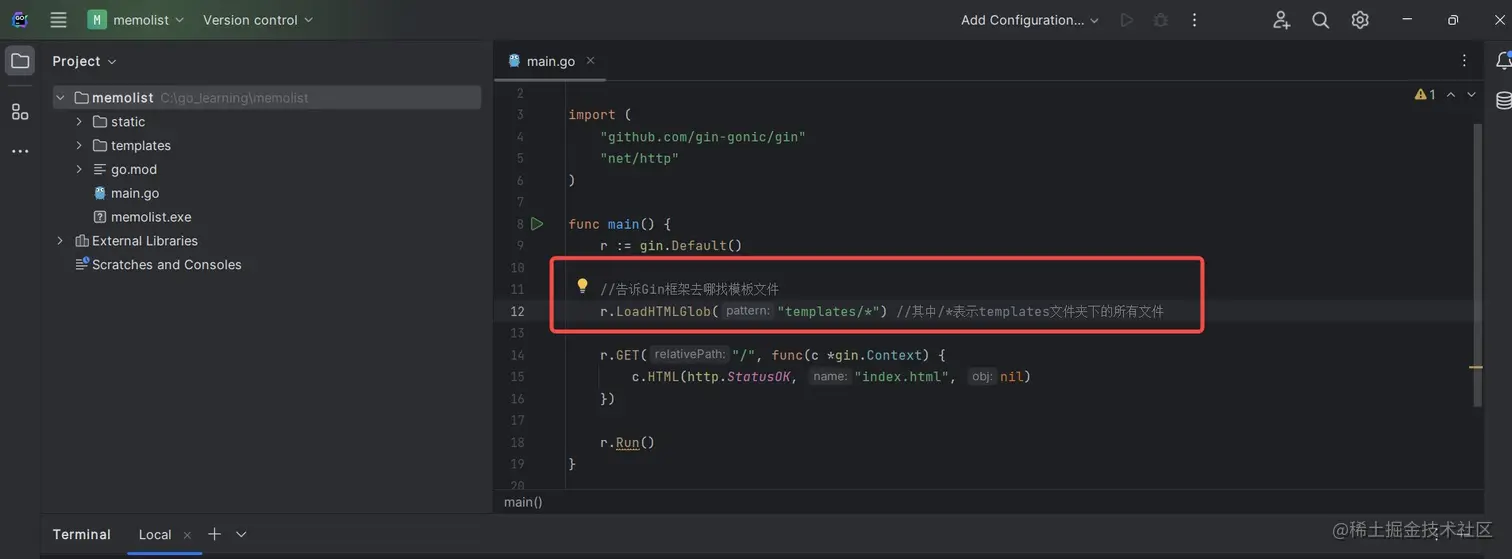Viewport: 1512px width, 559px height.
Task: Open the More Actions vertical dots menu
Action: point(1194,20)
